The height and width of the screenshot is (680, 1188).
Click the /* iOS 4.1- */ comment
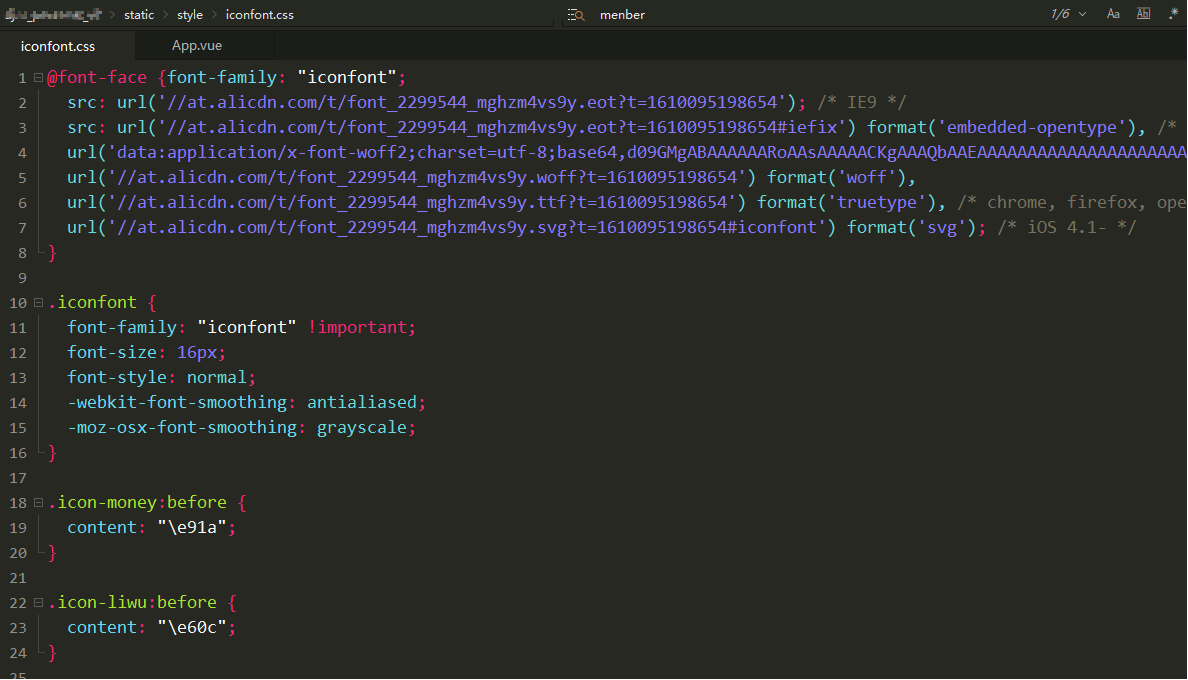1067,227
